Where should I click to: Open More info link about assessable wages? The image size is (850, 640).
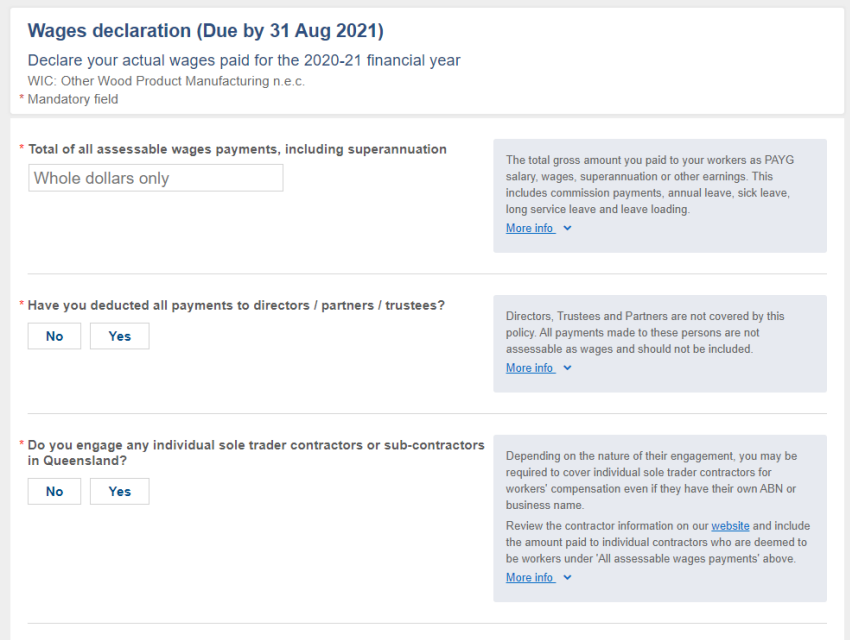(530, 228)
